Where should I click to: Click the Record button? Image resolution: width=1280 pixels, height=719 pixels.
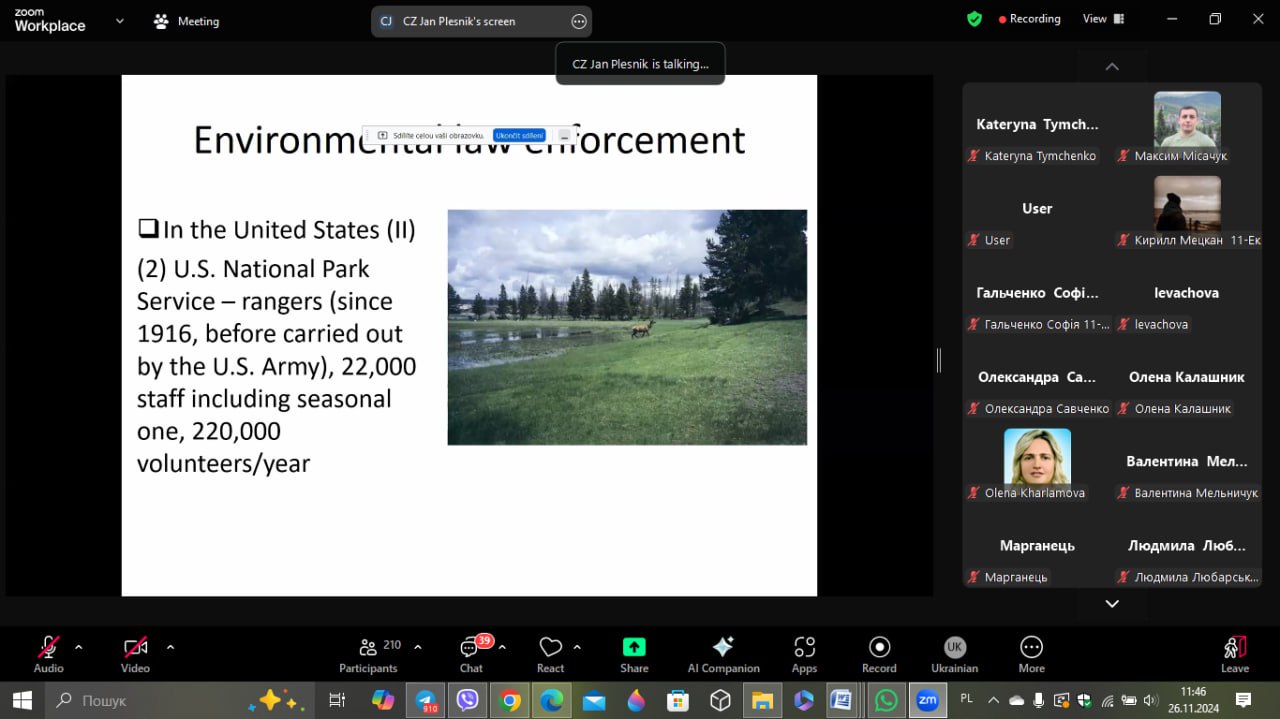point(879,654)
